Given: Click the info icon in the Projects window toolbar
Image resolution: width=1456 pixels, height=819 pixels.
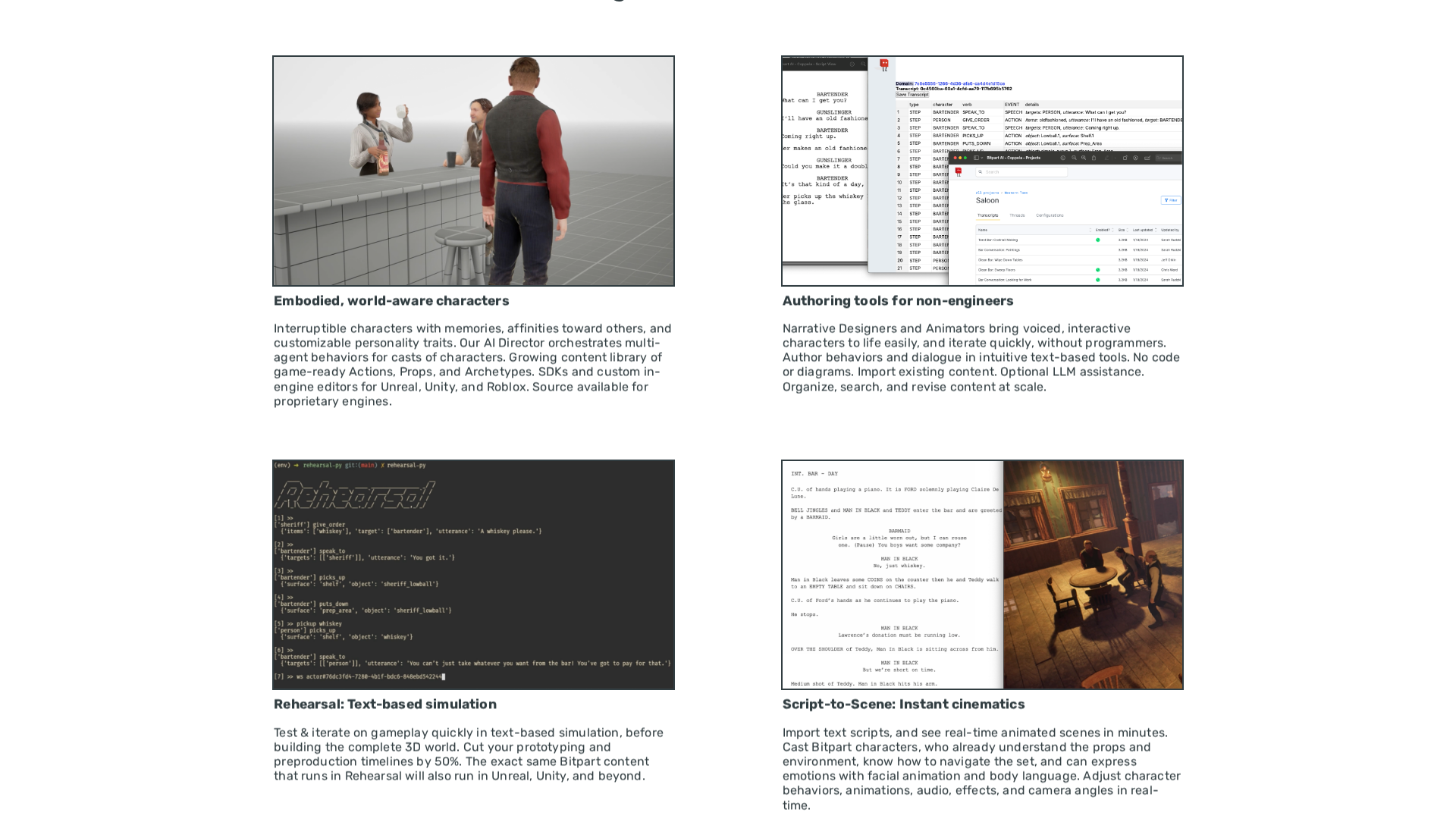Looking at the screenshot, I should [x=1063, y=158].
